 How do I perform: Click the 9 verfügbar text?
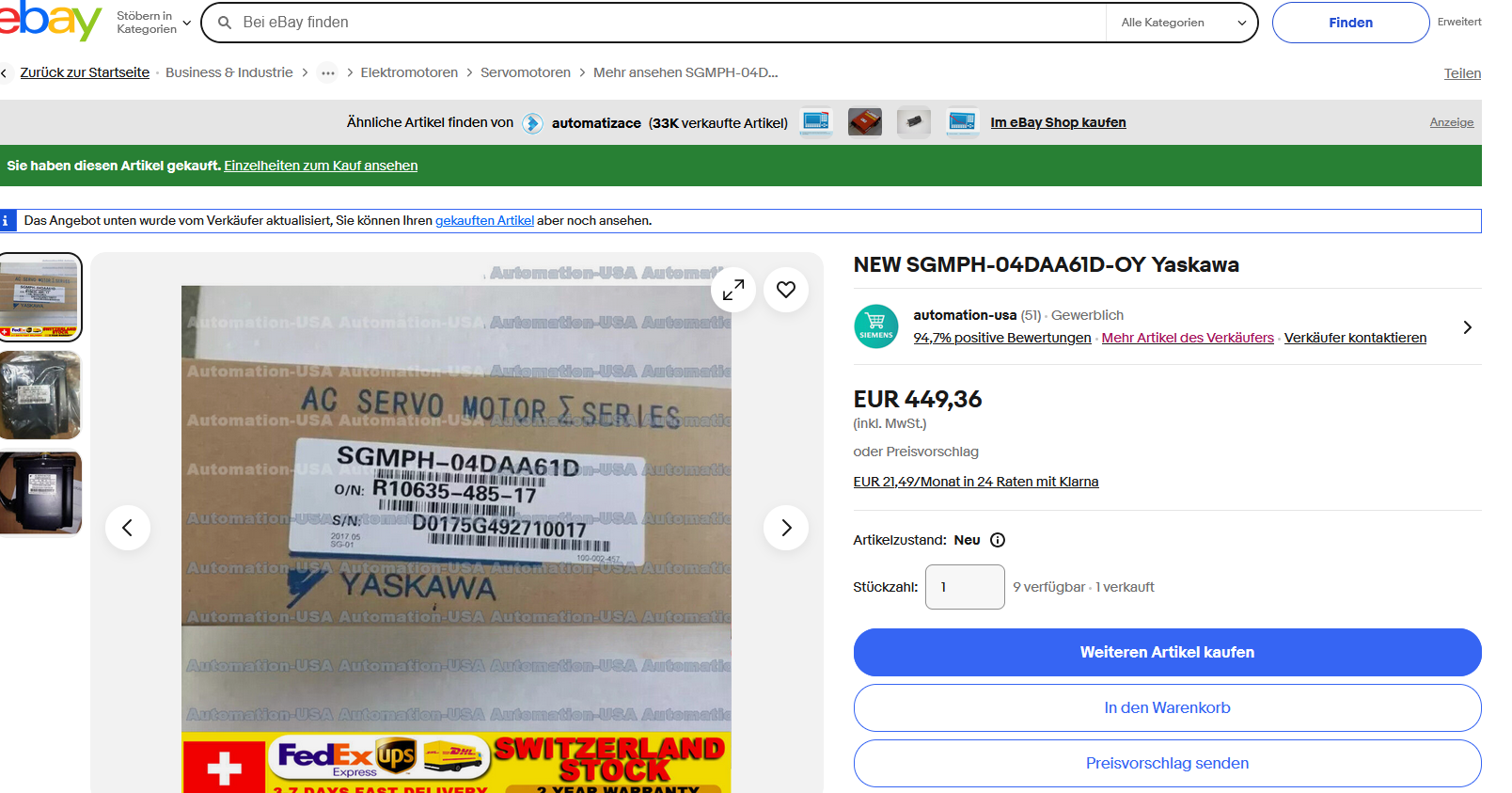[x=1048, y=587]
